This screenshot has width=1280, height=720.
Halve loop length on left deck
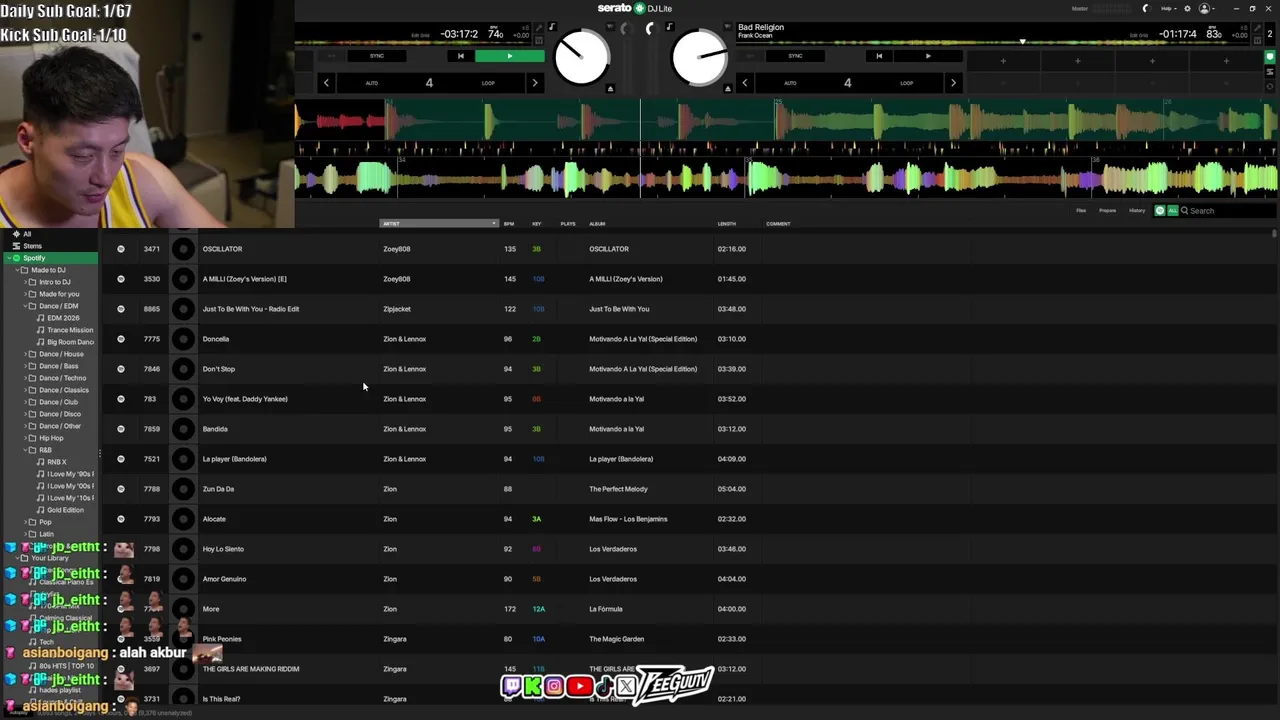[x=326, y=83]
